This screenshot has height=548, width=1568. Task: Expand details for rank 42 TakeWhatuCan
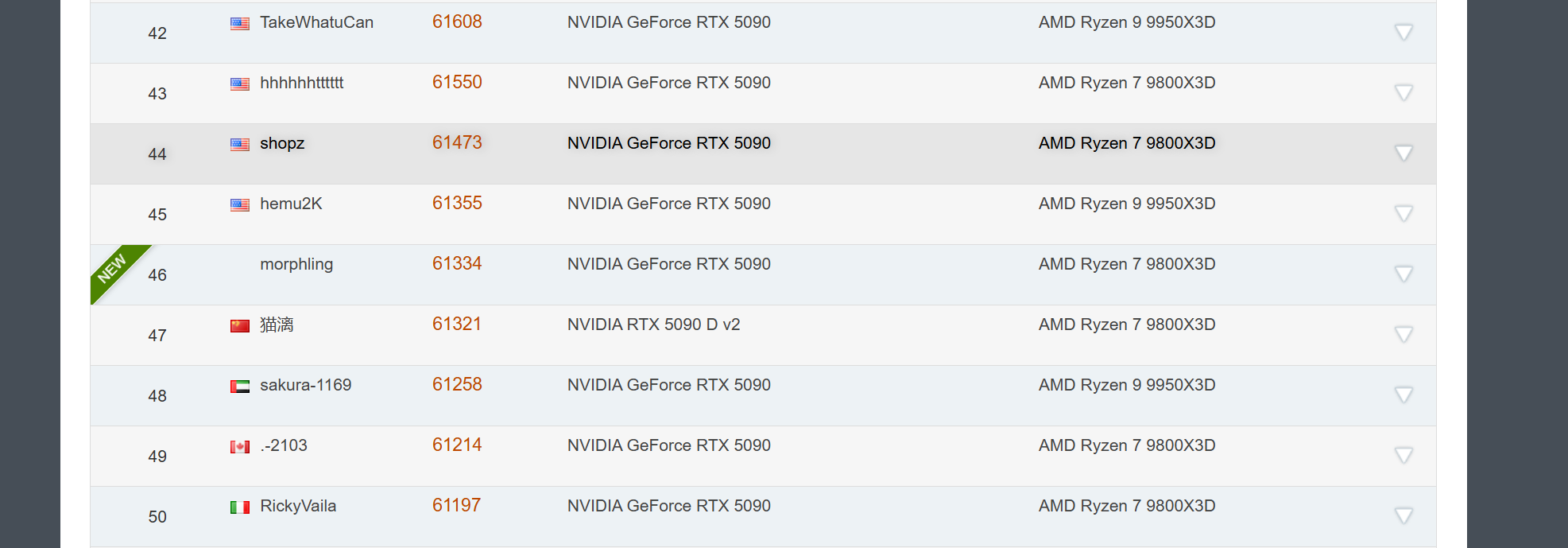1403,33
